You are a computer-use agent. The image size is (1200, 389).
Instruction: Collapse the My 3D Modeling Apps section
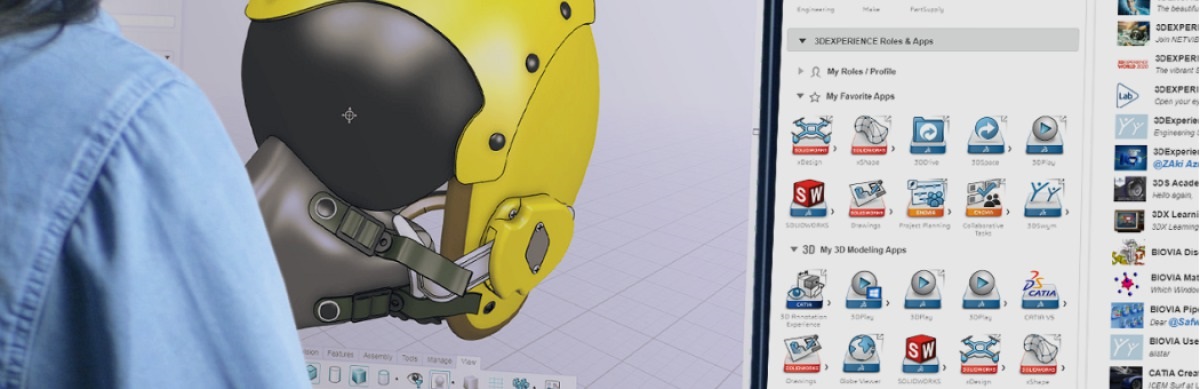[794, 249]
